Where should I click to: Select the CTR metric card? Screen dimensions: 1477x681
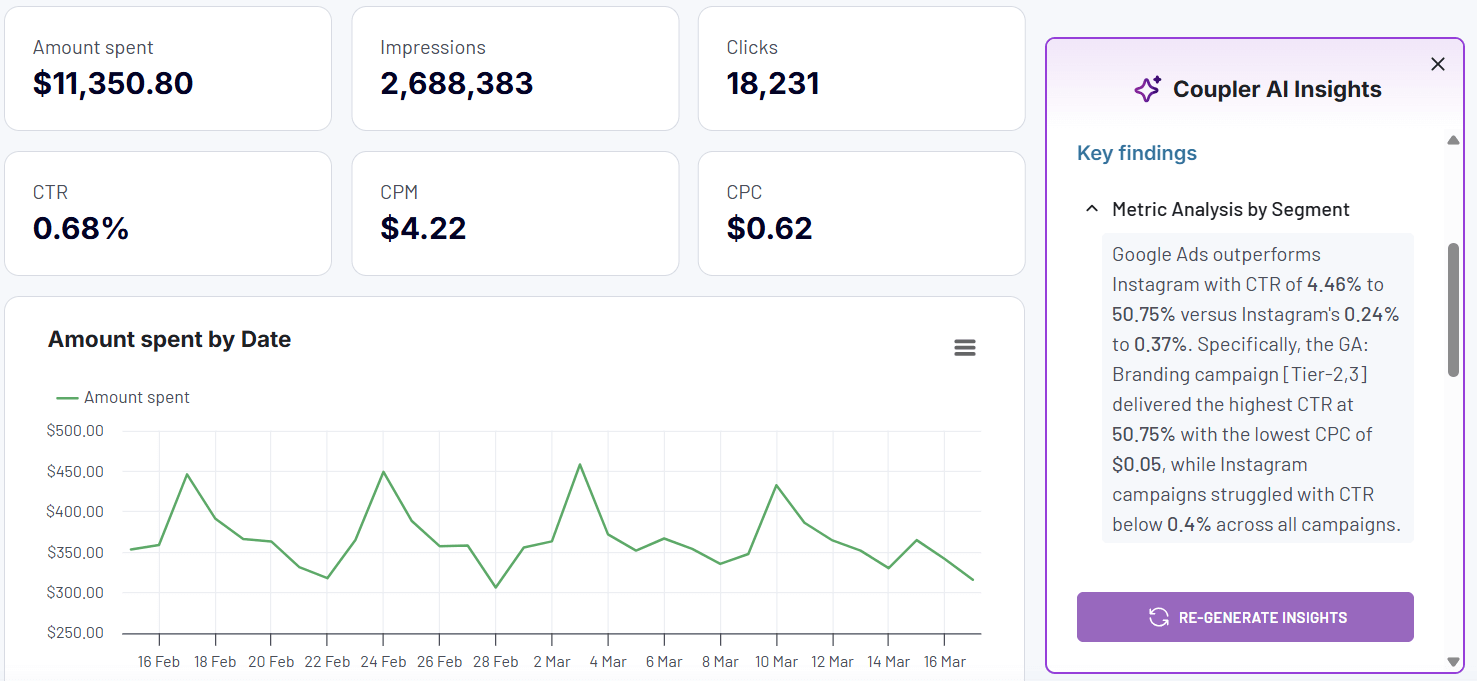pos(168,213)
